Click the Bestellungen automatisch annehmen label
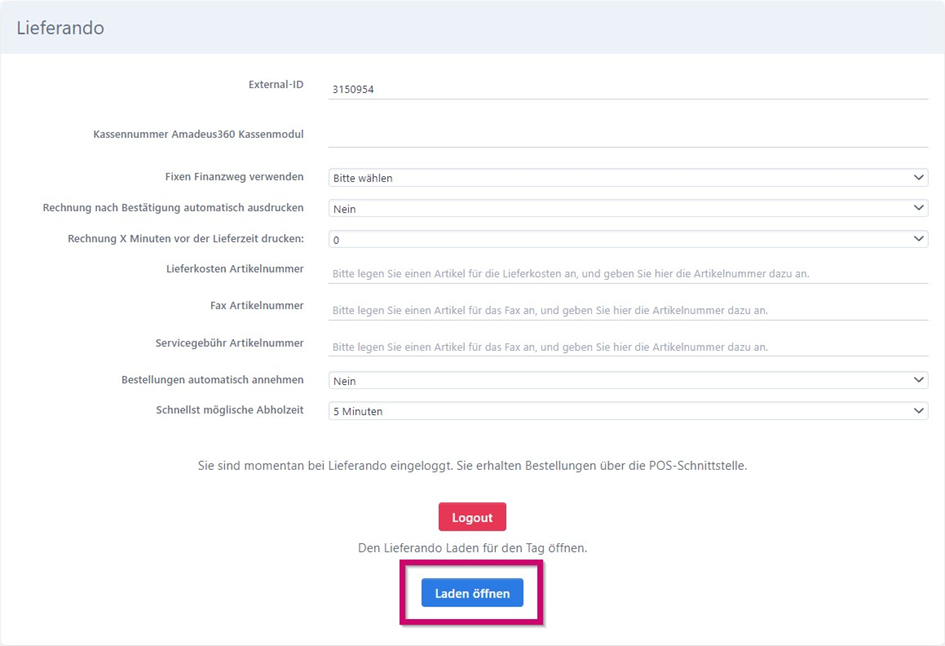Viewport: 945px width, 646px height. click(x=213, y=380)
